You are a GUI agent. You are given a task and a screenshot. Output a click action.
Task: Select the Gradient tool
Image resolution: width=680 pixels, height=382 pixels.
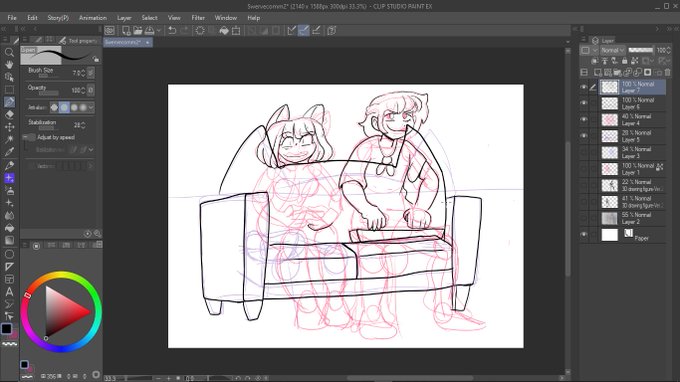9,241
